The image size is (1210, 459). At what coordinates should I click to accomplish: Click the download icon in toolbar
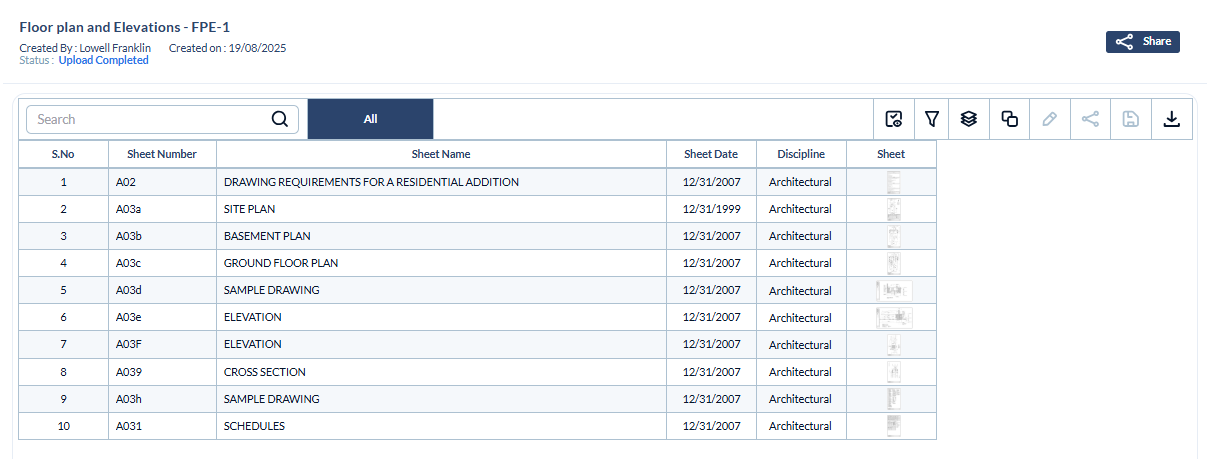click(1172, 119)
